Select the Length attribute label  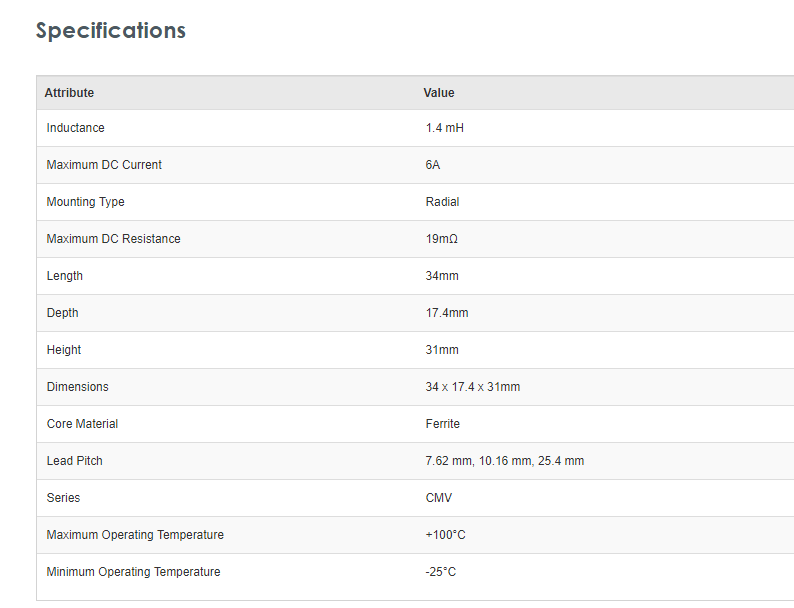point(65,276)
